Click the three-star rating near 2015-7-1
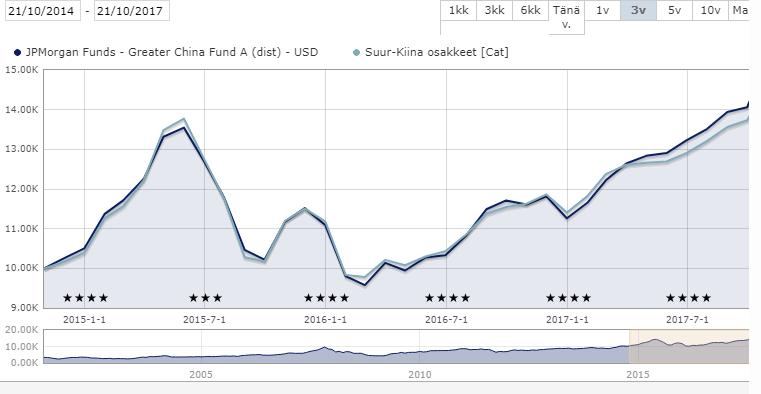 (x=205, y=298)
